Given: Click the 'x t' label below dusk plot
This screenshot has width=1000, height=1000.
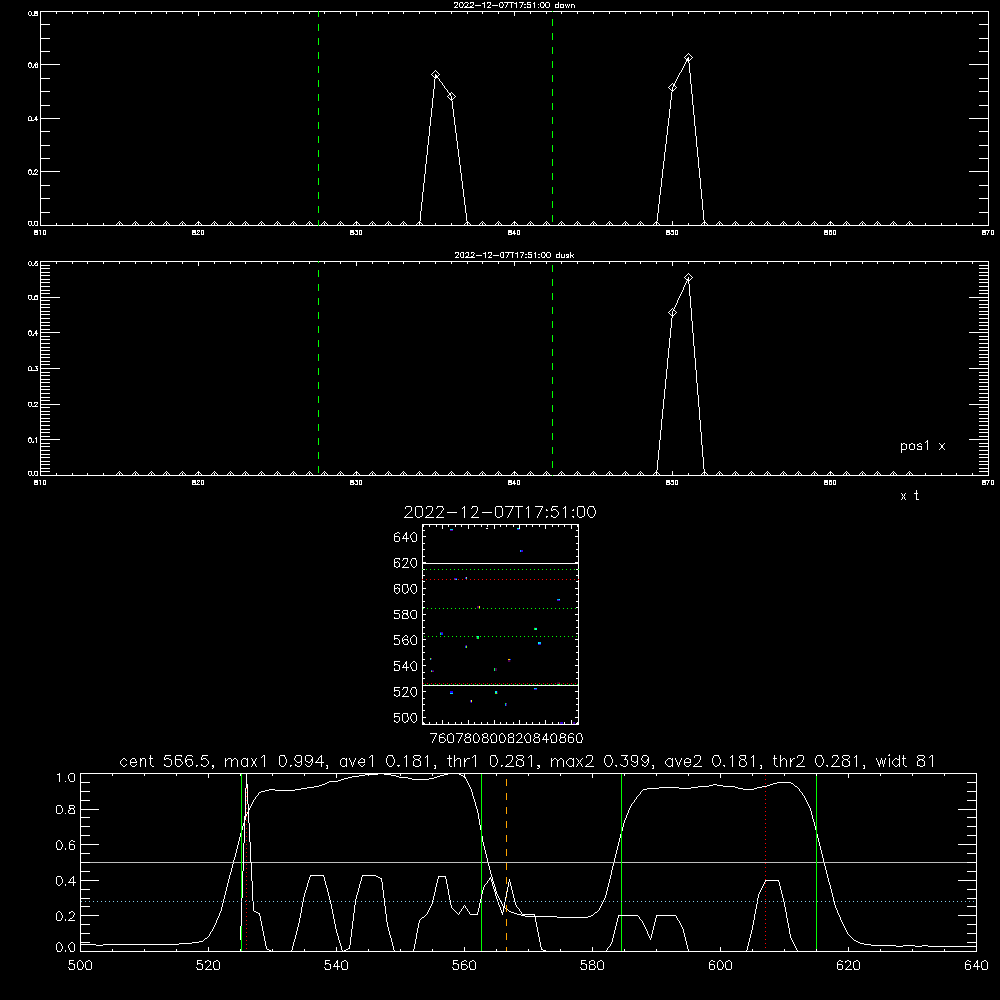Looking at the screenshot, I should click(909, 496).
